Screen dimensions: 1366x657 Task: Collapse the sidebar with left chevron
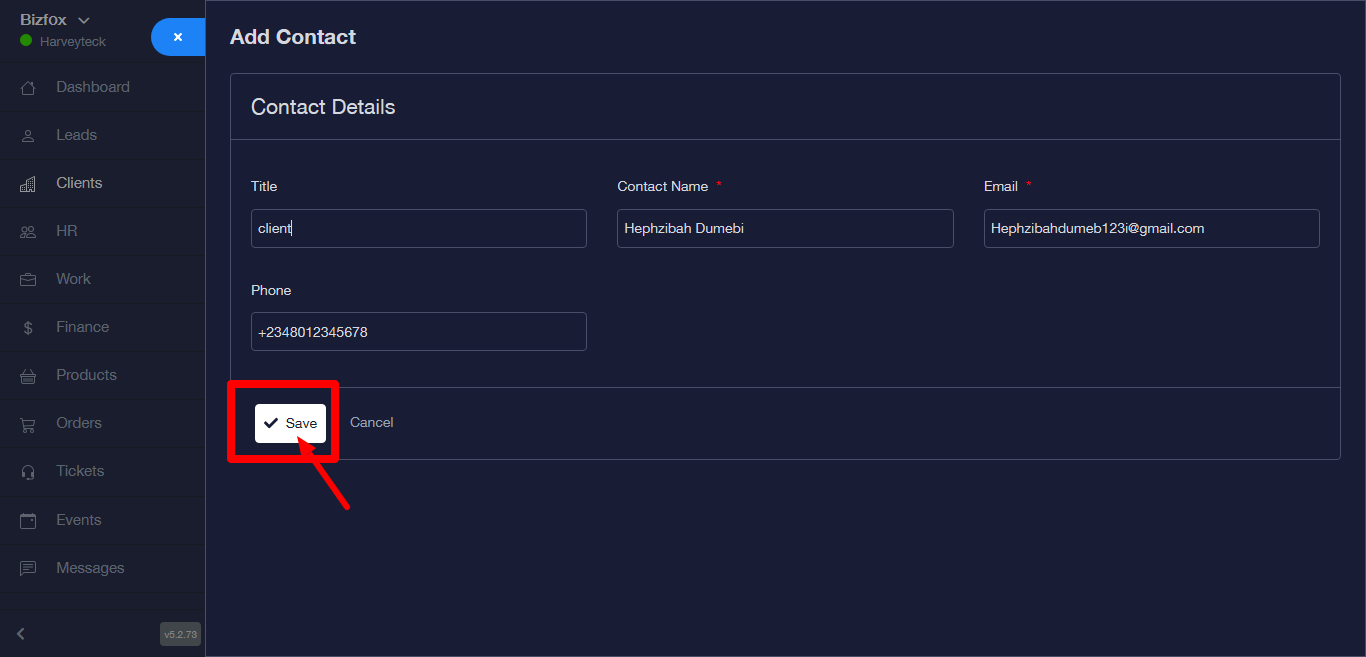[x=21, y=633]
